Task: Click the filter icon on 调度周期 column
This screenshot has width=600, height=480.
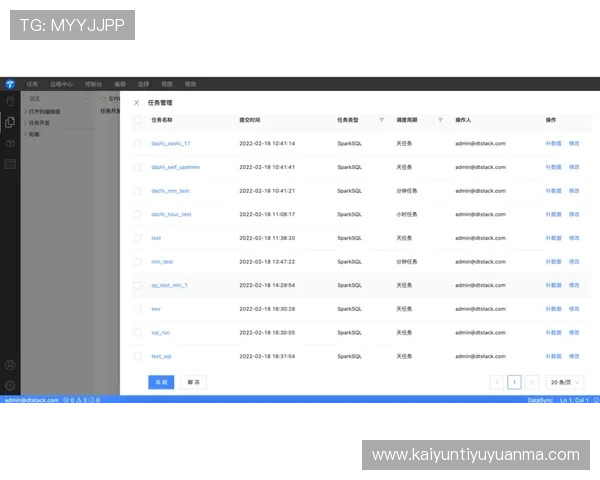Action: tap(441, 120)
